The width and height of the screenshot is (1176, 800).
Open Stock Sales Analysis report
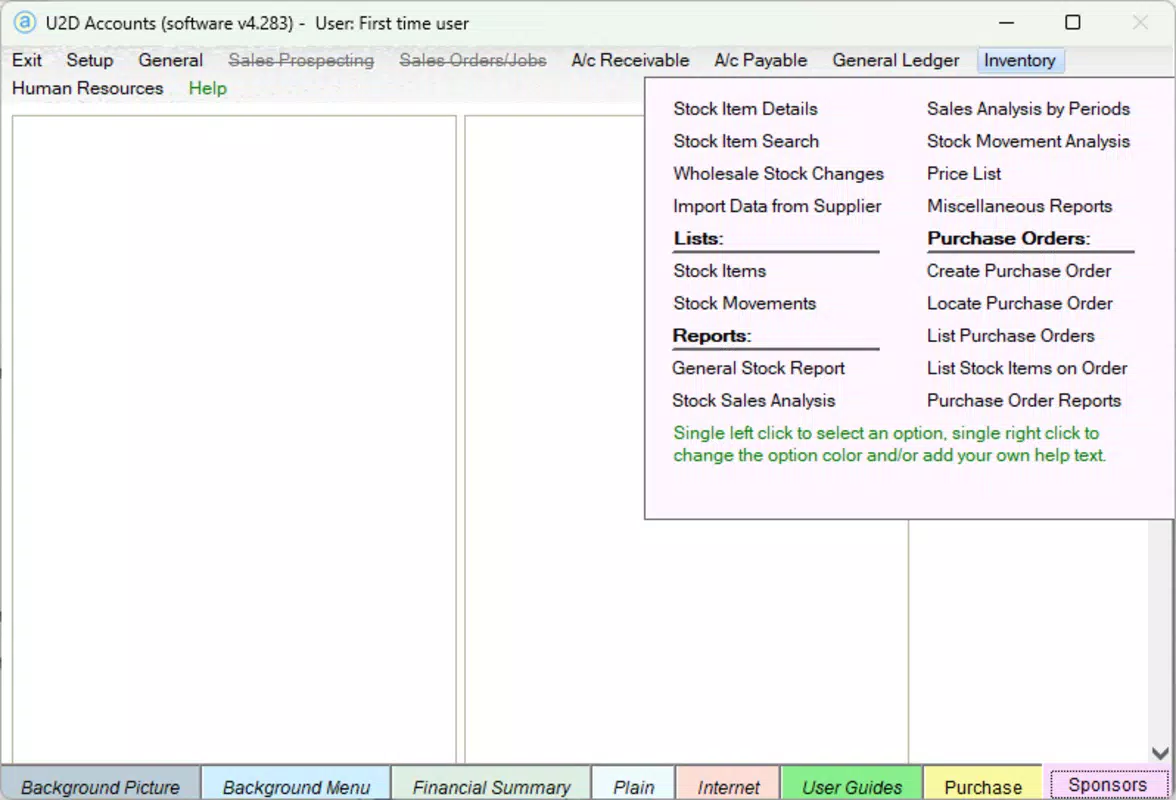click(754, 400)
